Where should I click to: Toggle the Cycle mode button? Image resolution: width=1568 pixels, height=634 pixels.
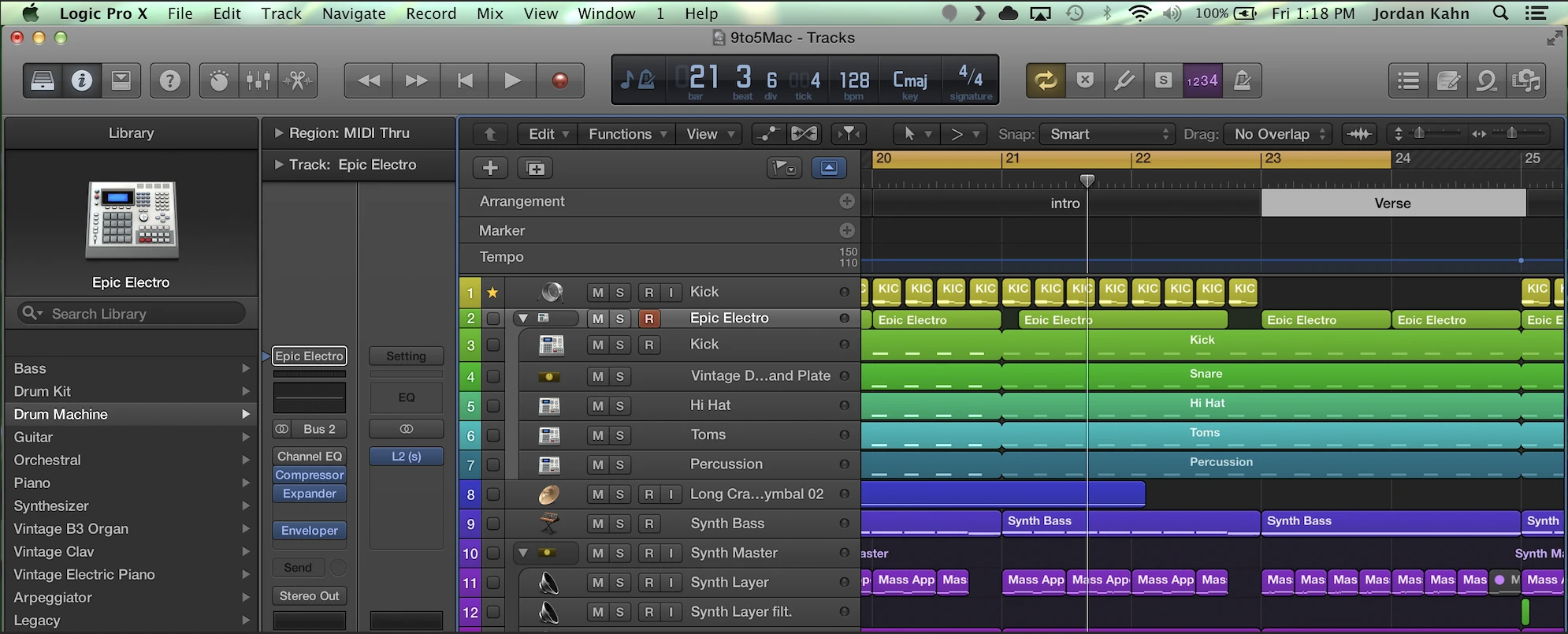coord(1046,80)
